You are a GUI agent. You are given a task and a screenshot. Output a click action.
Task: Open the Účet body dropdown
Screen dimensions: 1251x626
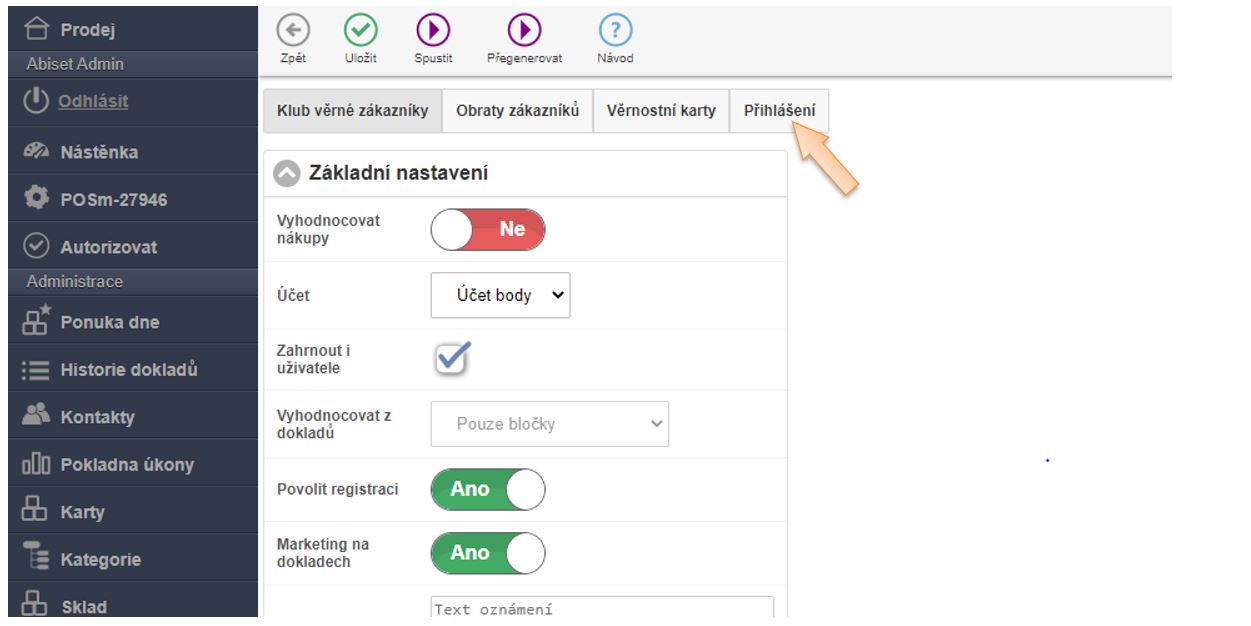(500, 296)
